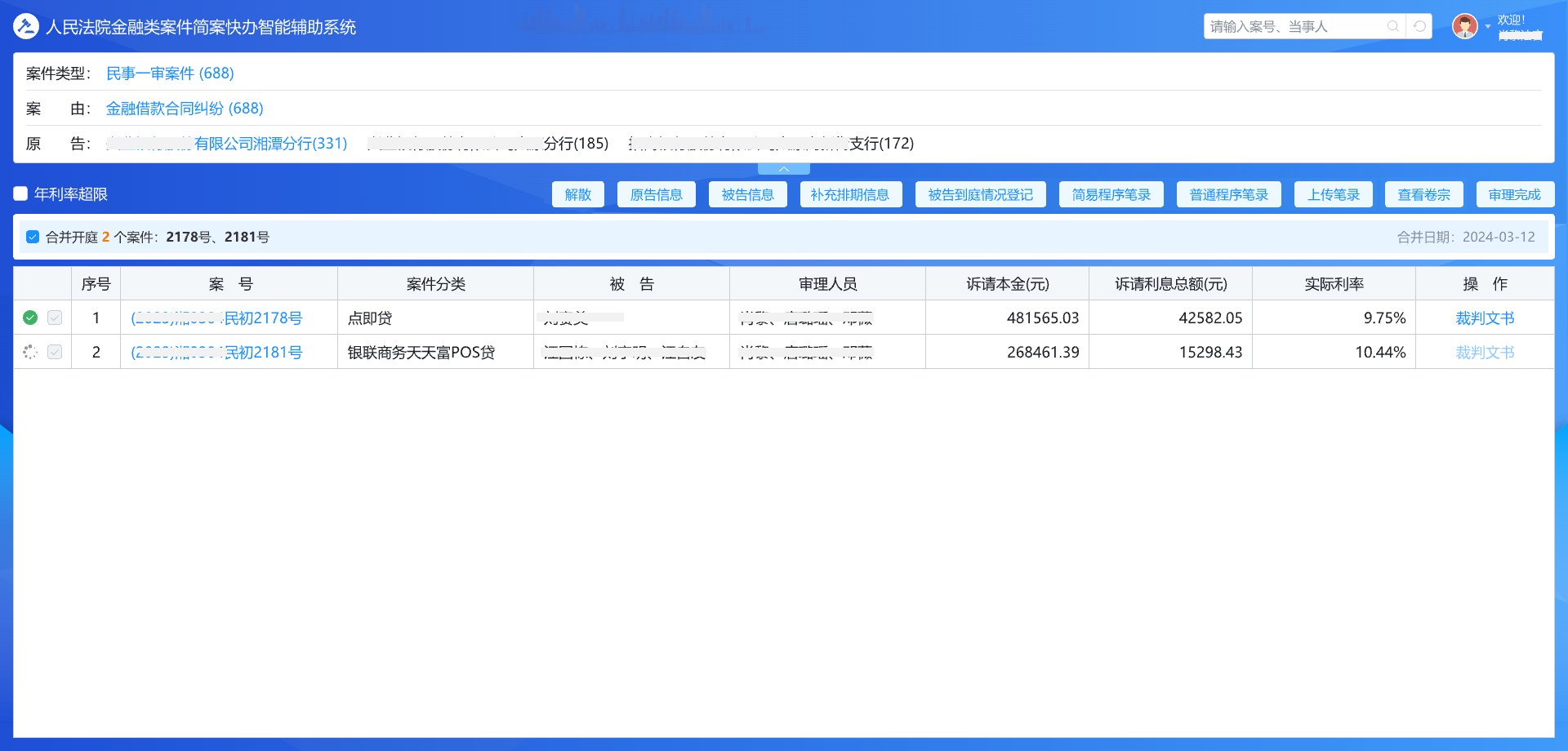Click the user avatar icon

(1464, 26)
